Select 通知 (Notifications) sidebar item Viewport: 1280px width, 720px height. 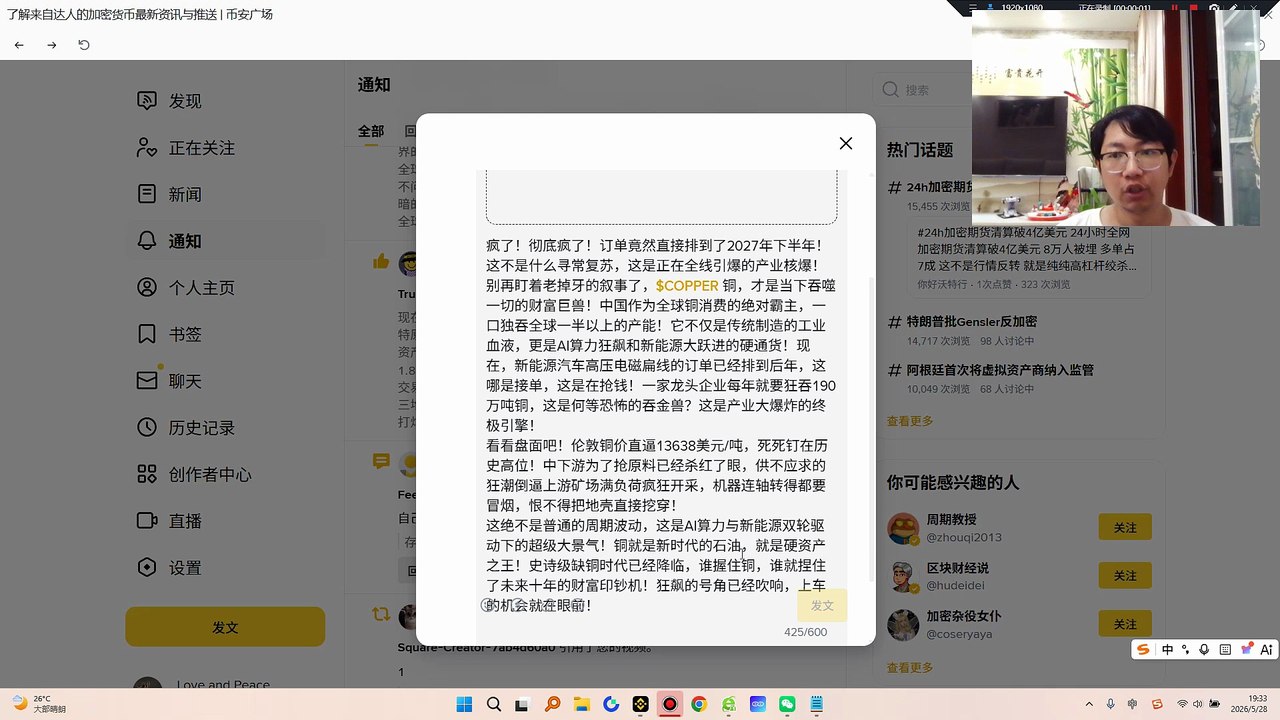point(225,241)
